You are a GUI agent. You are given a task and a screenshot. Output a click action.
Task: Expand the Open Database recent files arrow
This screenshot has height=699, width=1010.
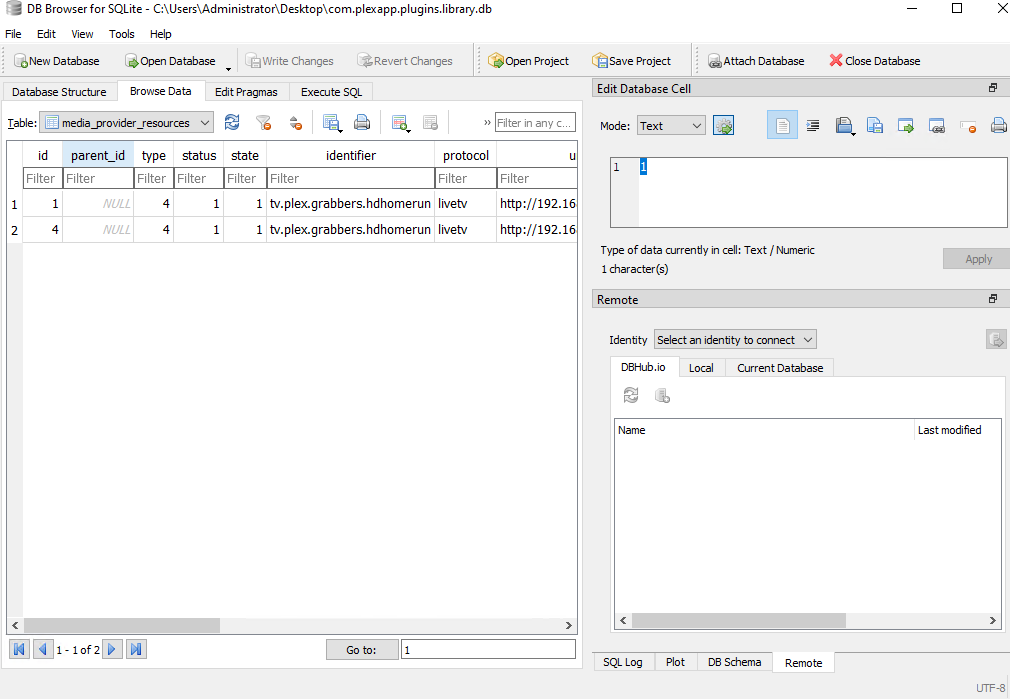(228, 68)
